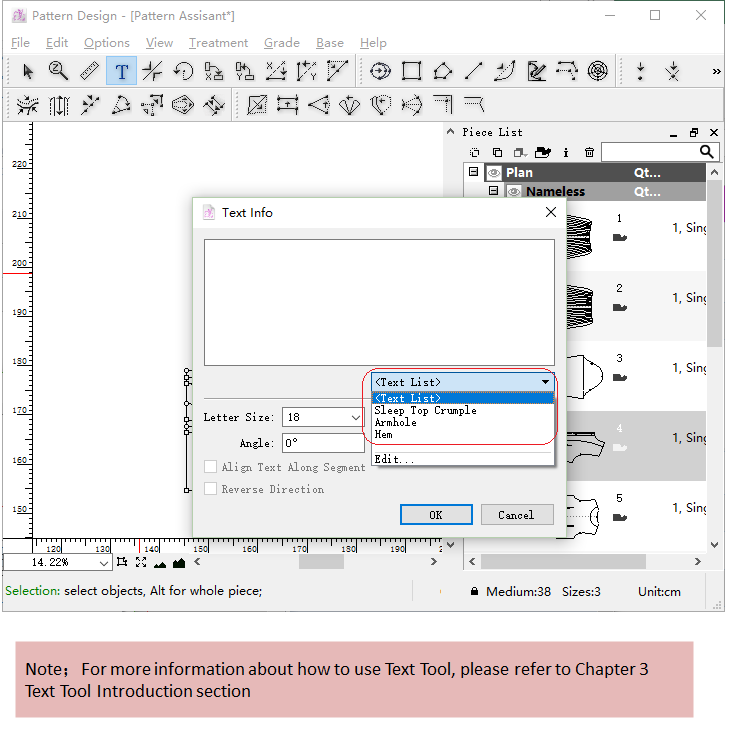This screenshot has height=750, width=735.
Task: Click the spiral target toolbar icon
Action: (x=597, y=71)
